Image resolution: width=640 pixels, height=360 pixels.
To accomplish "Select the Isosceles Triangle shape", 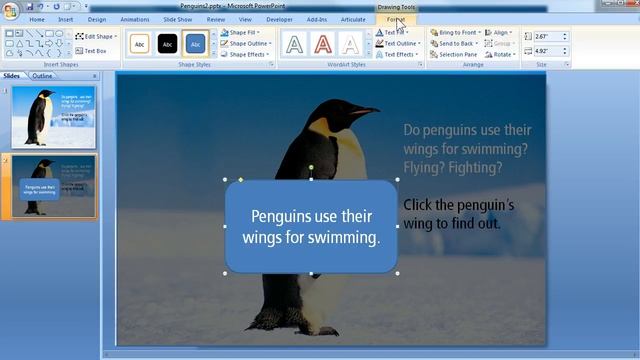I will pyautogui.click(x=19, y=43).
